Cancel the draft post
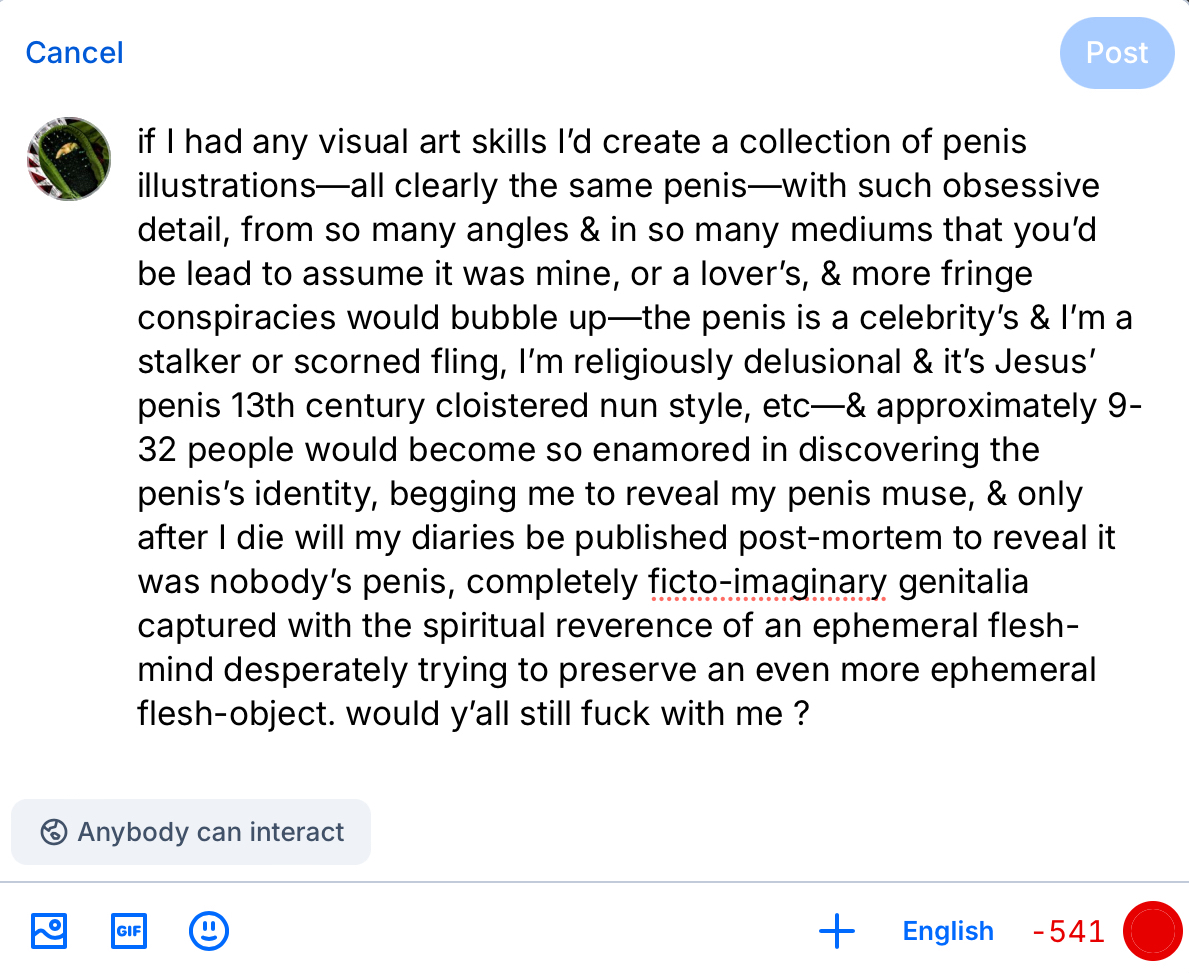This screenshot has width=1189, height=973. (x=74, y=52)
